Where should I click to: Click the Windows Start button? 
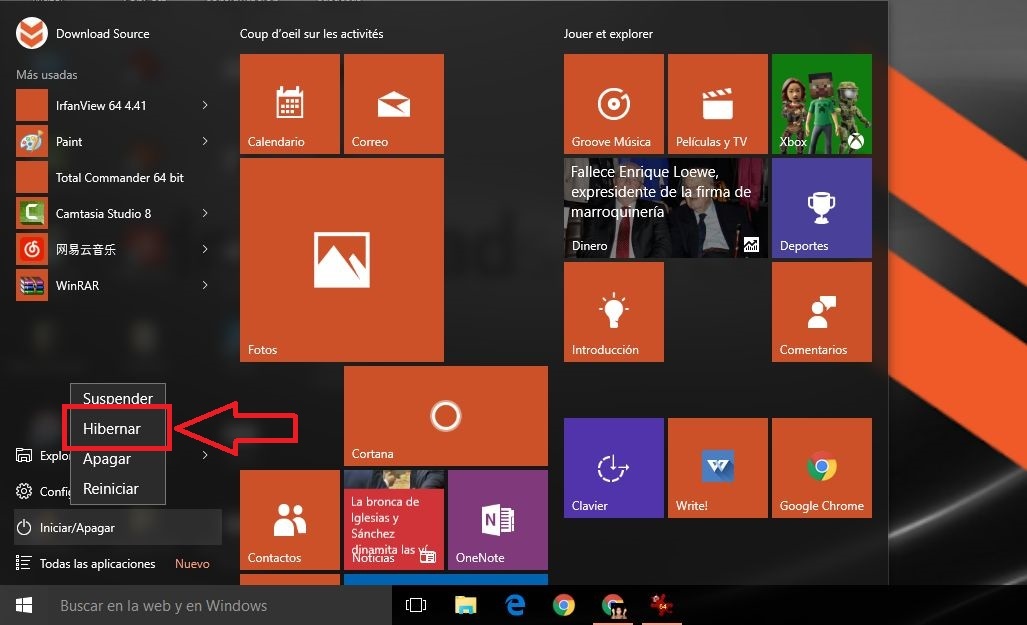point(24,605)
